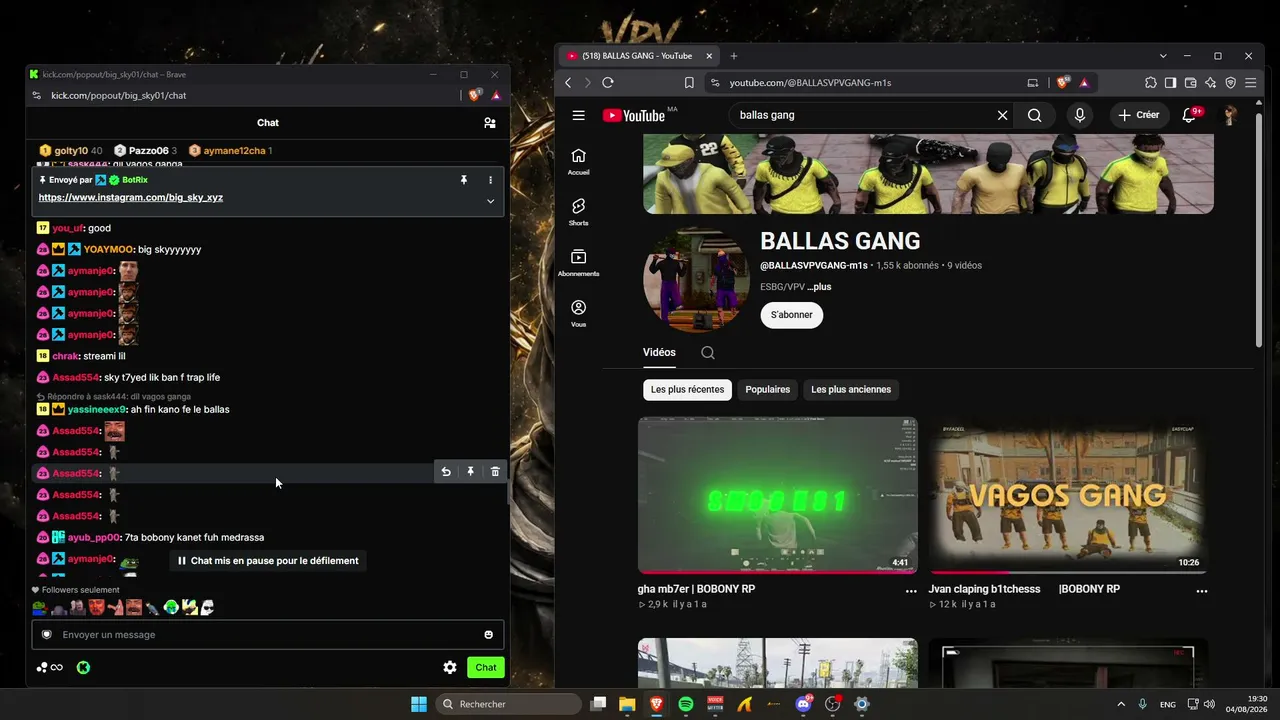
Task: Unpin the BotRix pinned message
Action: [x=464, y=180]
